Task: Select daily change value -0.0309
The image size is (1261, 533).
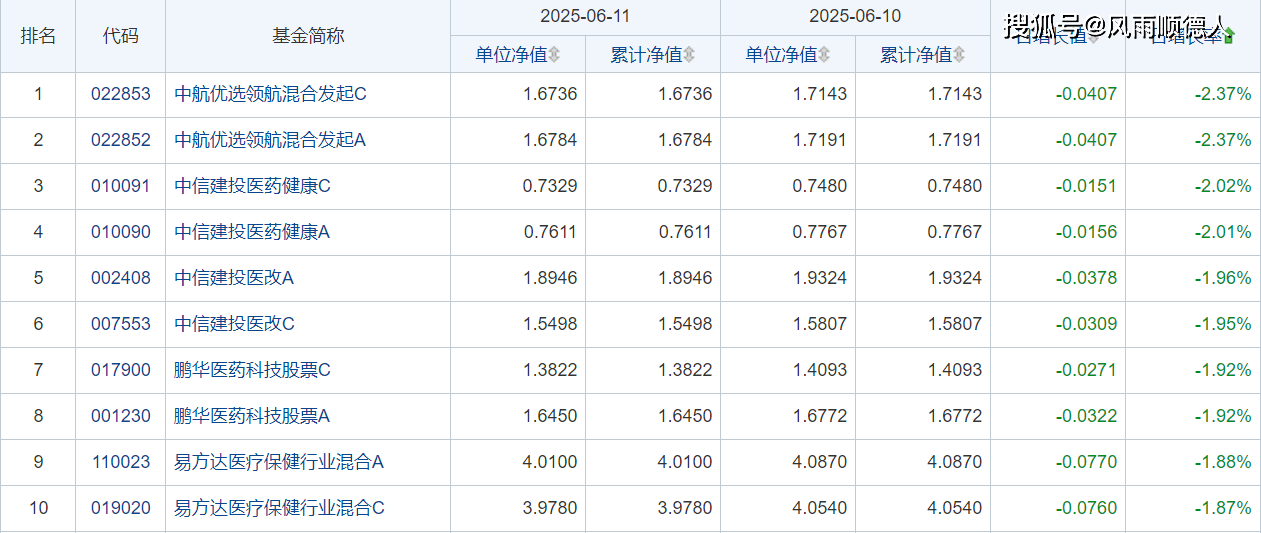Action: [1087, 324]
